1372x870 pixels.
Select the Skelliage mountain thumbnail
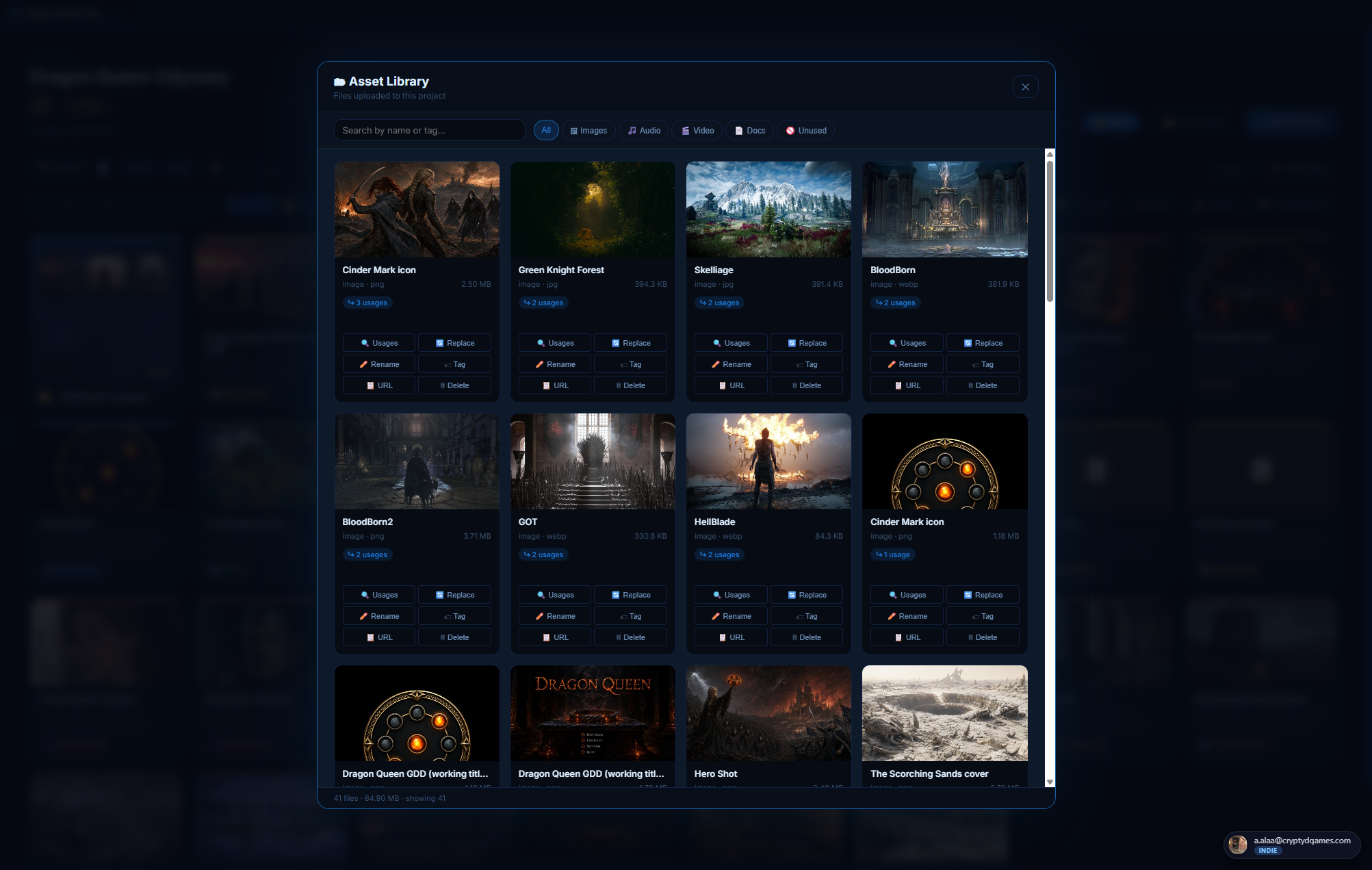768,209
